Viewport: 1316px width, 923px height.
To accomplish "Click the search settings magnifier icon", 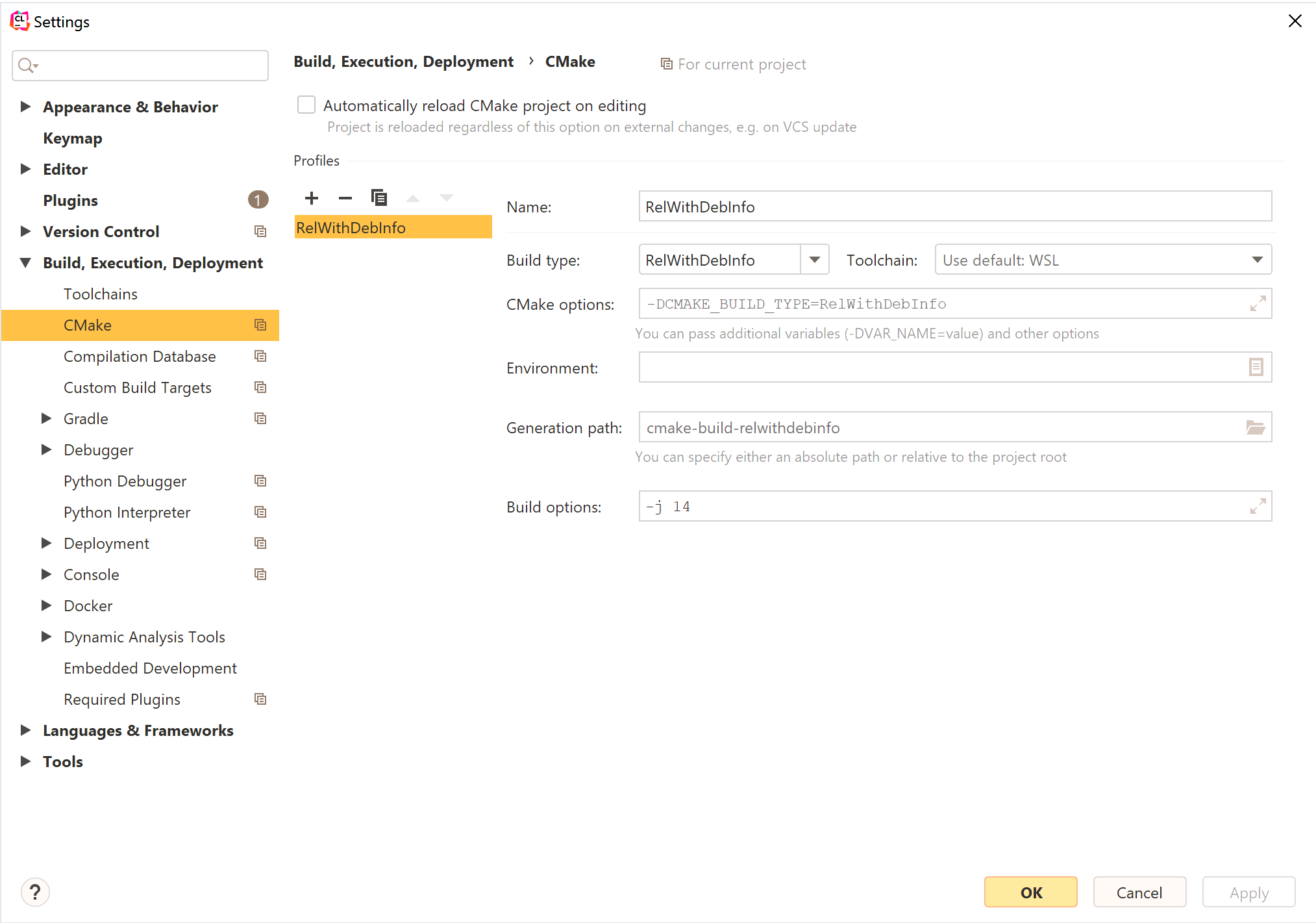I will click(27, 66).
